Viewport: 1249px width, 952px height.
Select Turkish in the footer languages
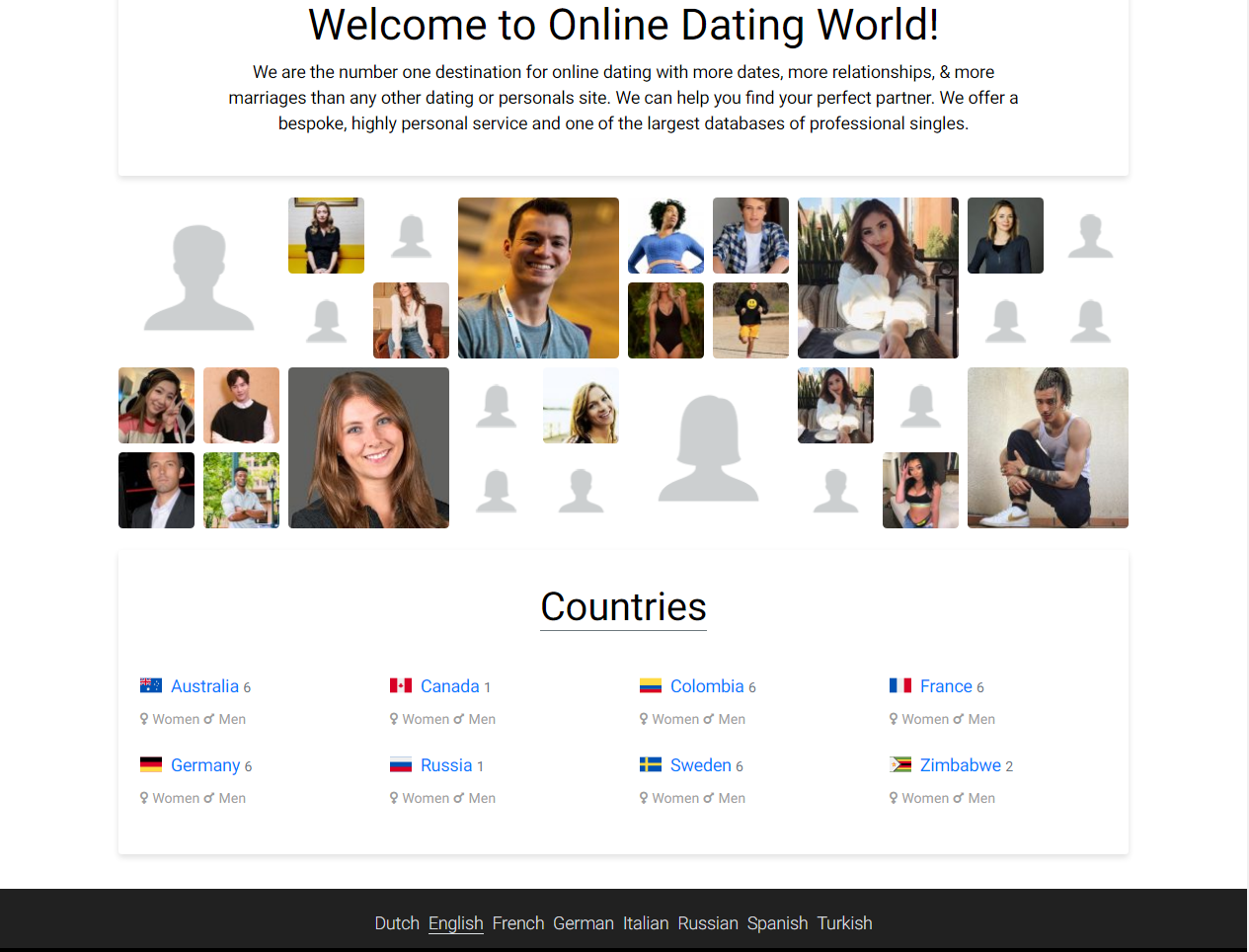844,923
